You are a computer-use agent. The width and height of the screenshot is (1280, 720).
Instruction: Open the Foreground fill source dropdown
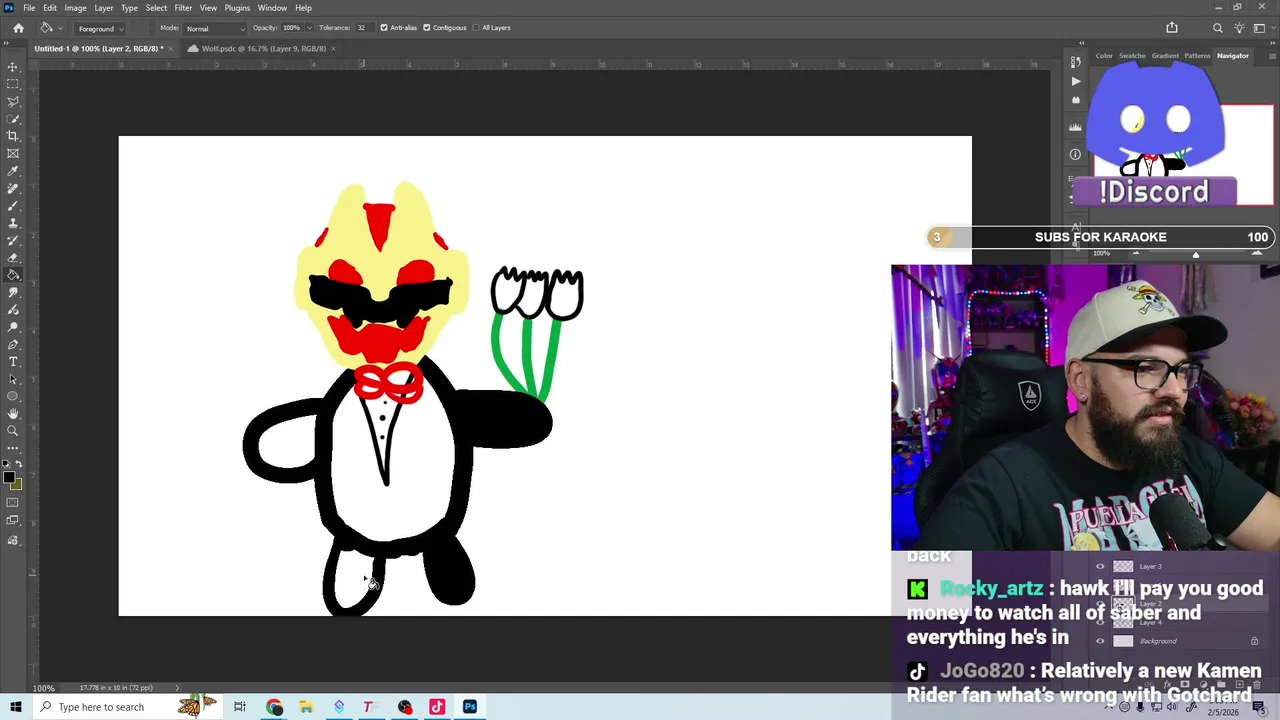[101, 28]
